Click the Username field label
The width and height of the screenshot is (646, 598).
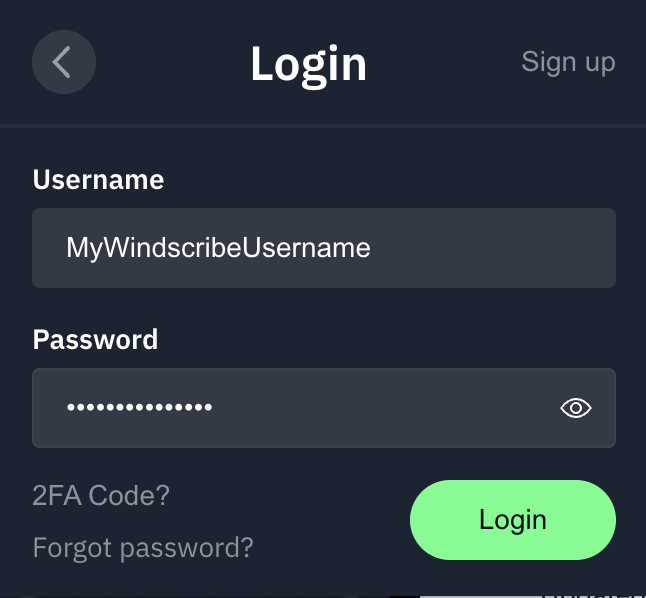coord(98,180)
